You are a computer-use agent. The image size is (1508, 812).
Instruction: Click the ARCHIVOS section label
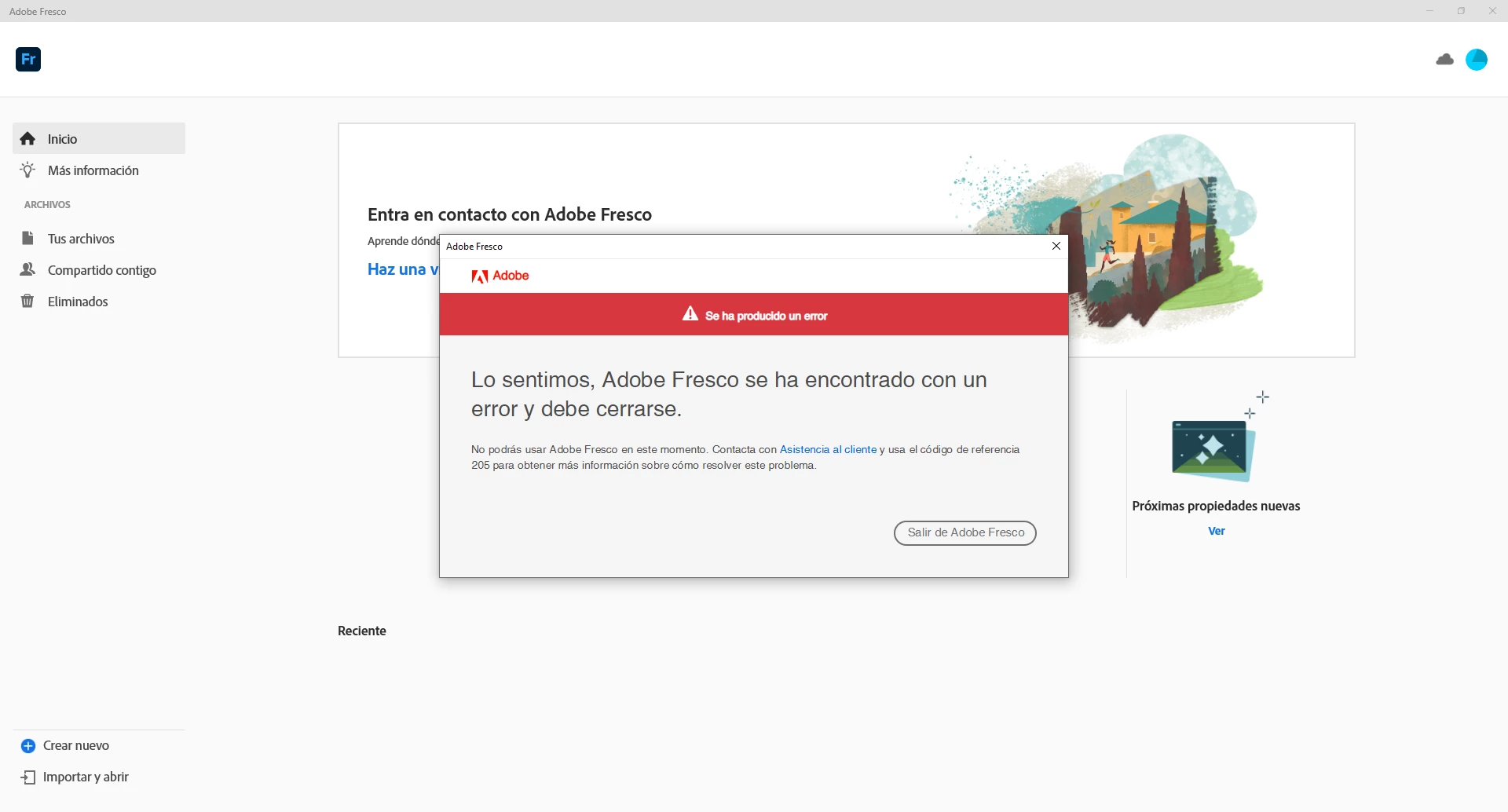47,205
